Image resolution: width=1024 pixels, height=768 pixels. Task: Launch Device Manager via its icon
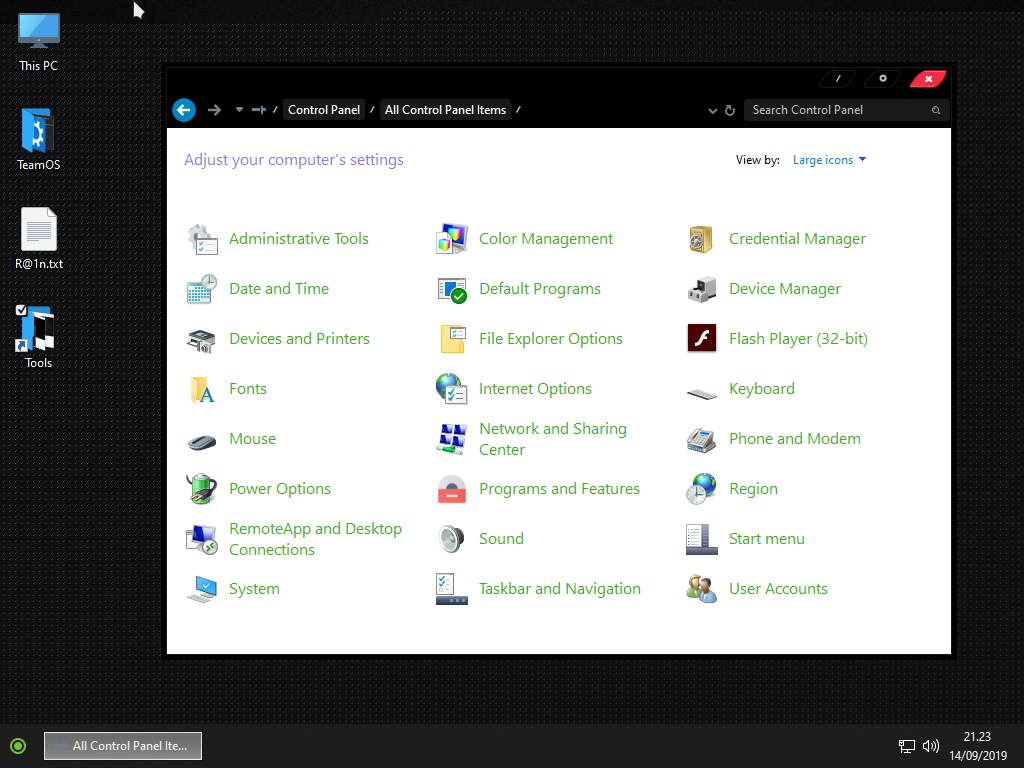(x=701, y=289)
